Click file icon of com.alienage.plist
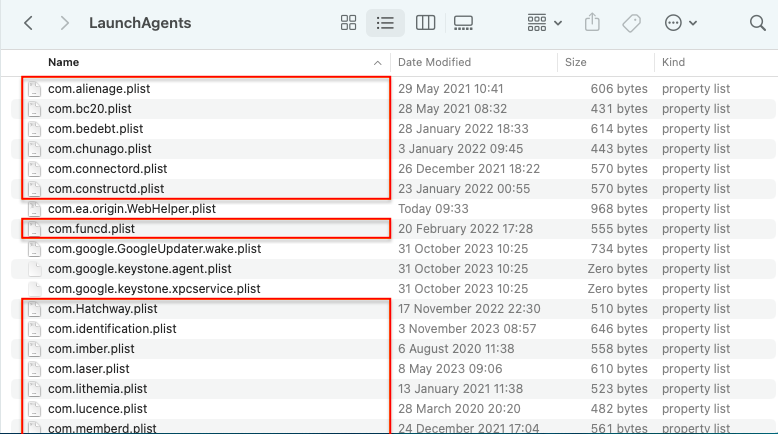 [x=34, y=89]
